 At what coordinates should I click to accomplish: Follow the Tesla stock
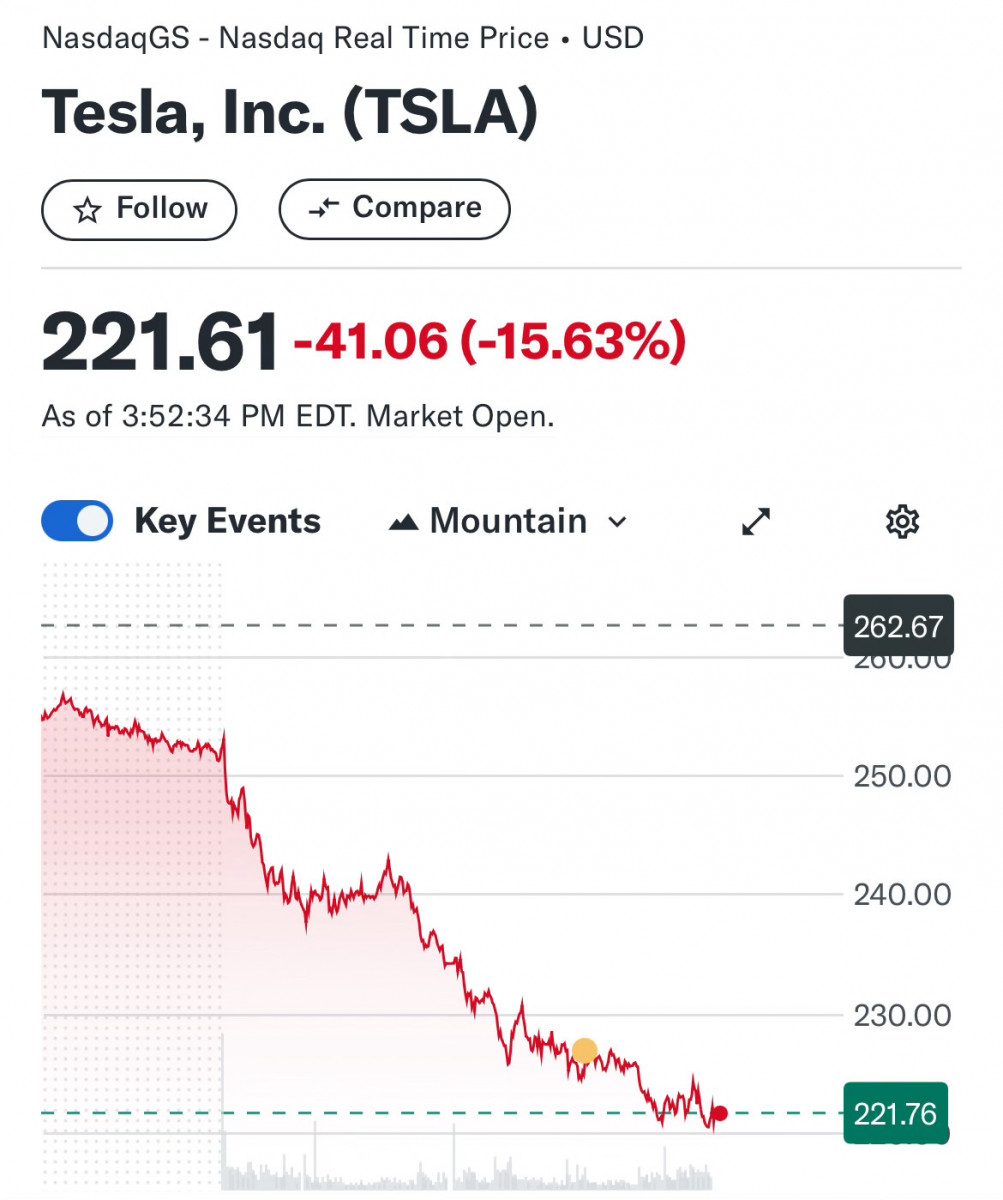[x=139, y=209]
